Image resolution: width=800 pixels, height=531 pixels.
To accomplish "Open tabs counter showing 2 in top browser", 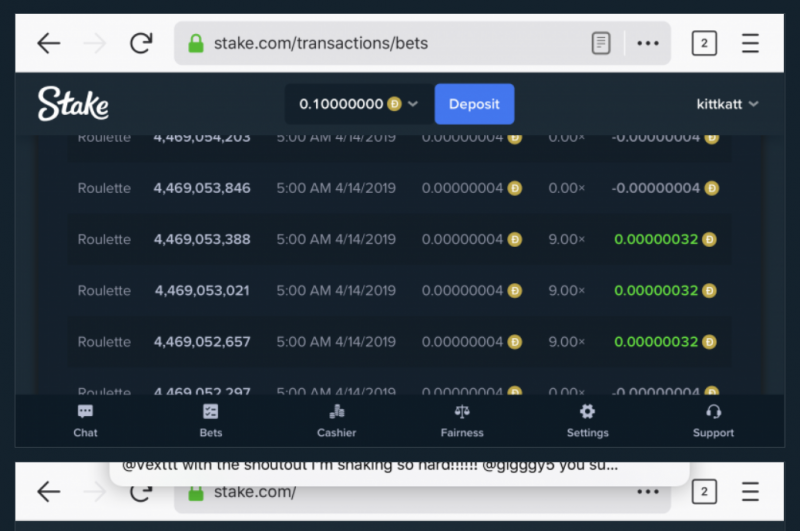I will [x=704, y=43].
